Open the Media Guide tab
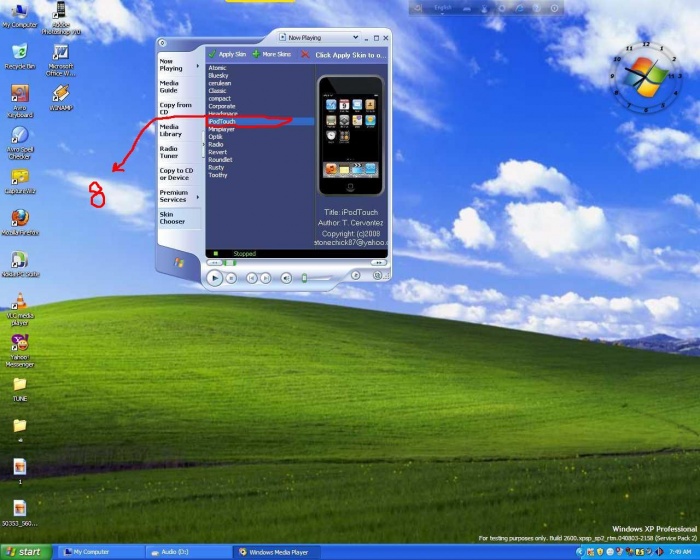 pyautogui.click(x=169, y=87)
